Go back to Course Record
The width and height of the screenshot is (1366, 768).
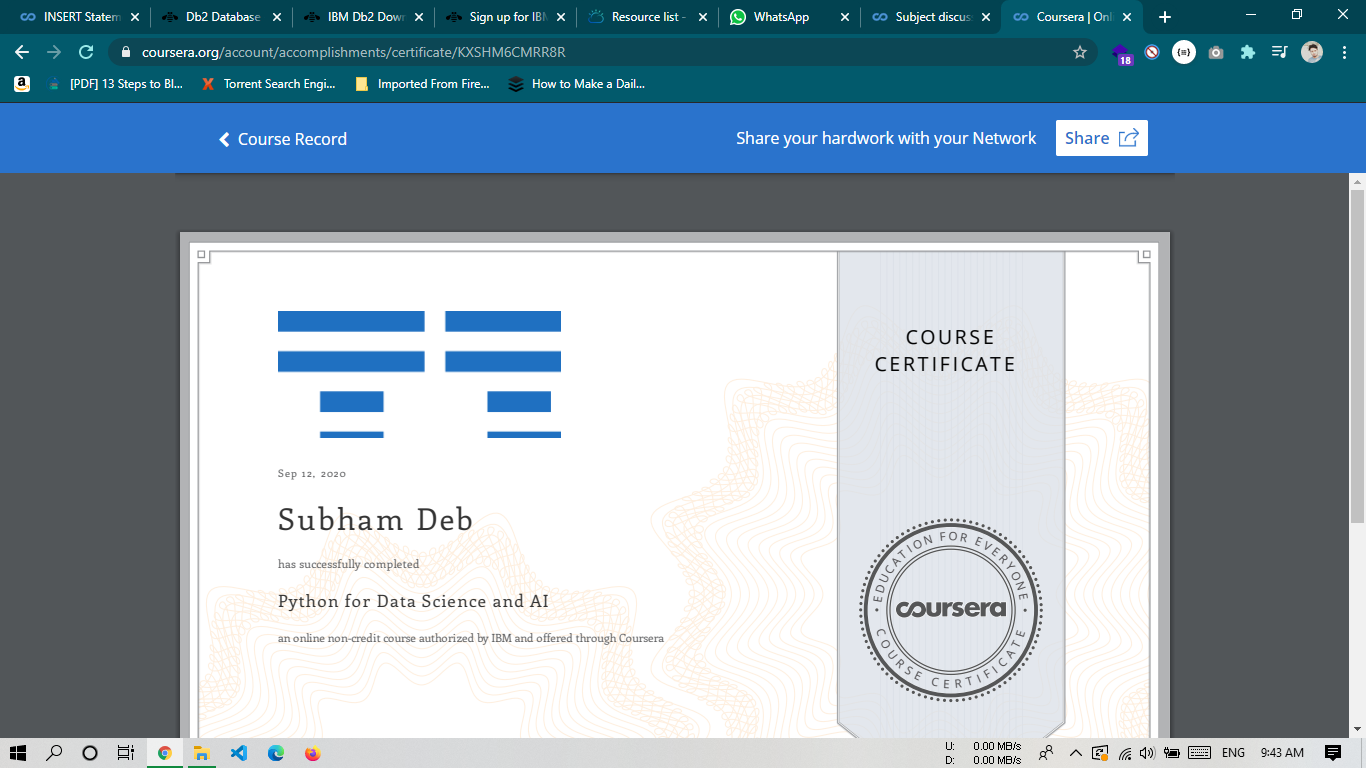[x=283, y=139]
